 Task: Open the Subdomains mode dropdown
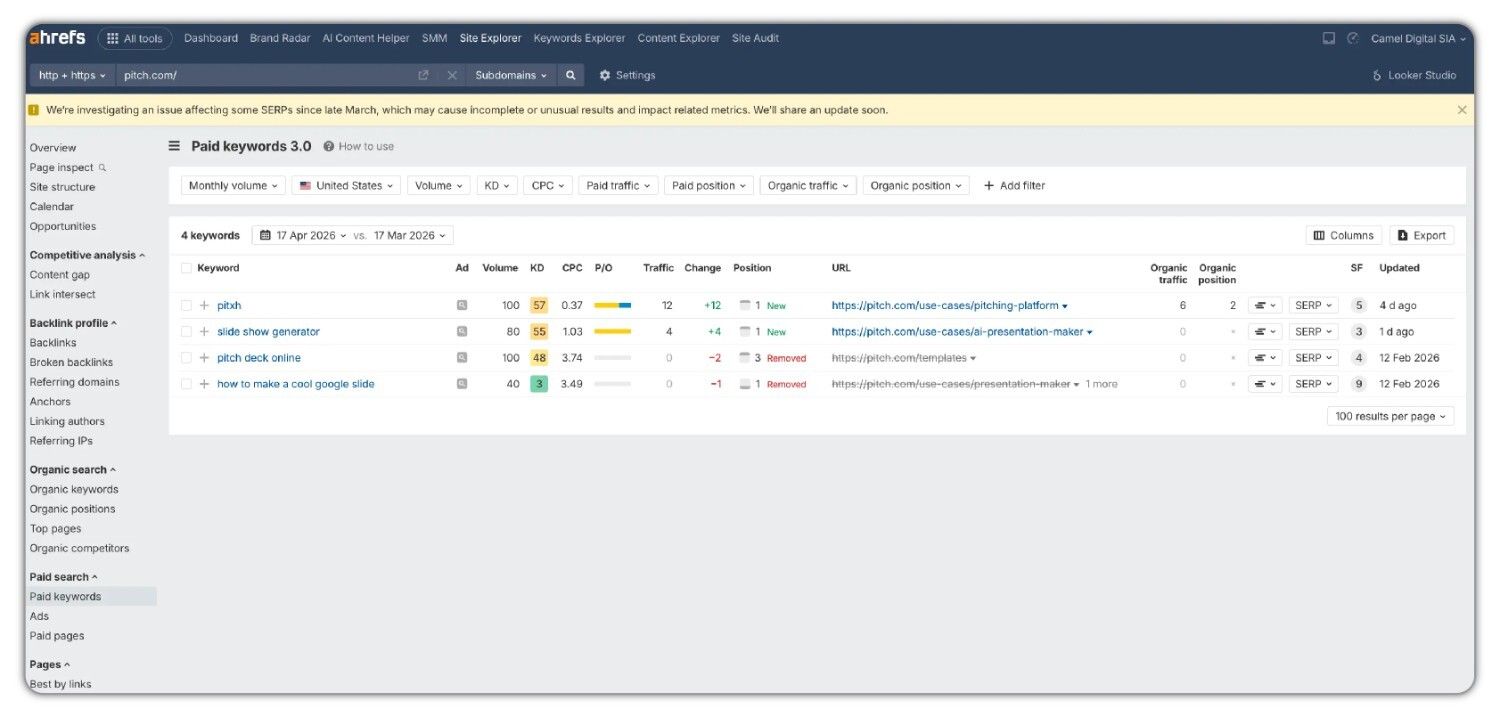(511, 75)
